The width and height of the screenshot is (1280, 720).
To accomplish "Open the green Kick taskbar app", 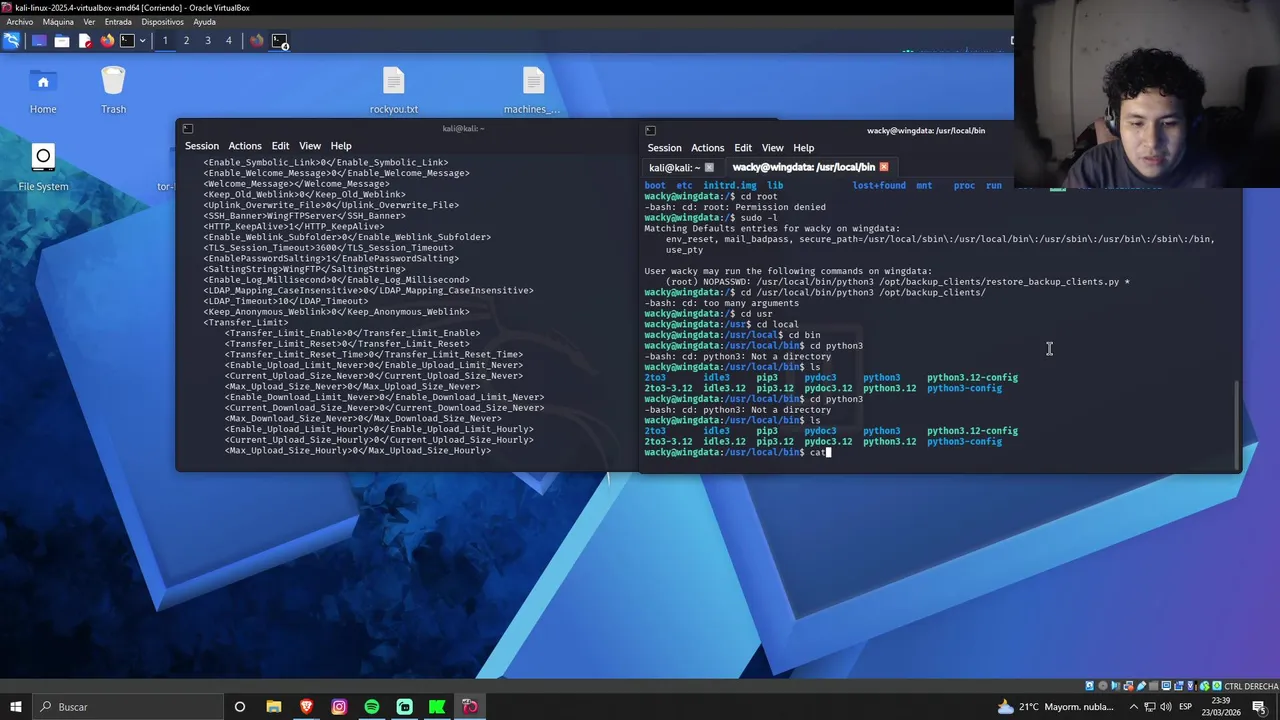I will coord(437,707).
